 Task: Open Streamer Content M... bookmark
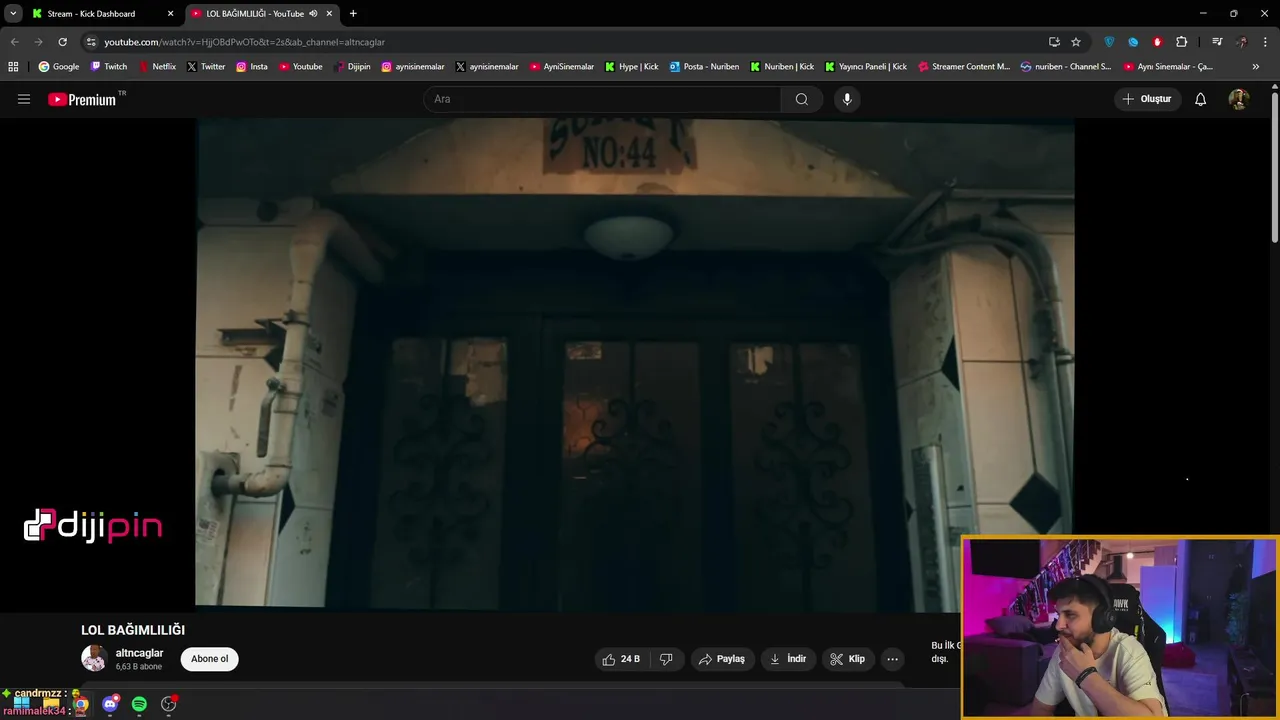(964, 67)
